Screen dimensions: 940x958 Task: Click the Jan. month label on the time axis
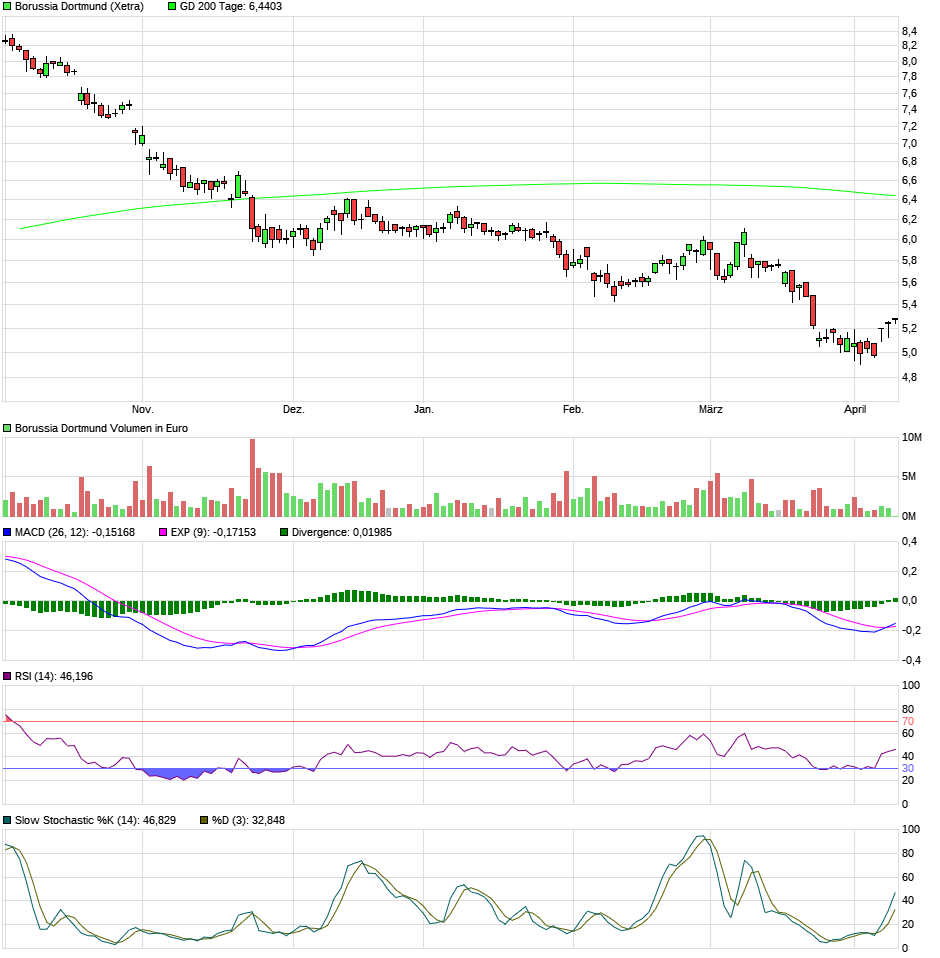click(x=423, y=409)
